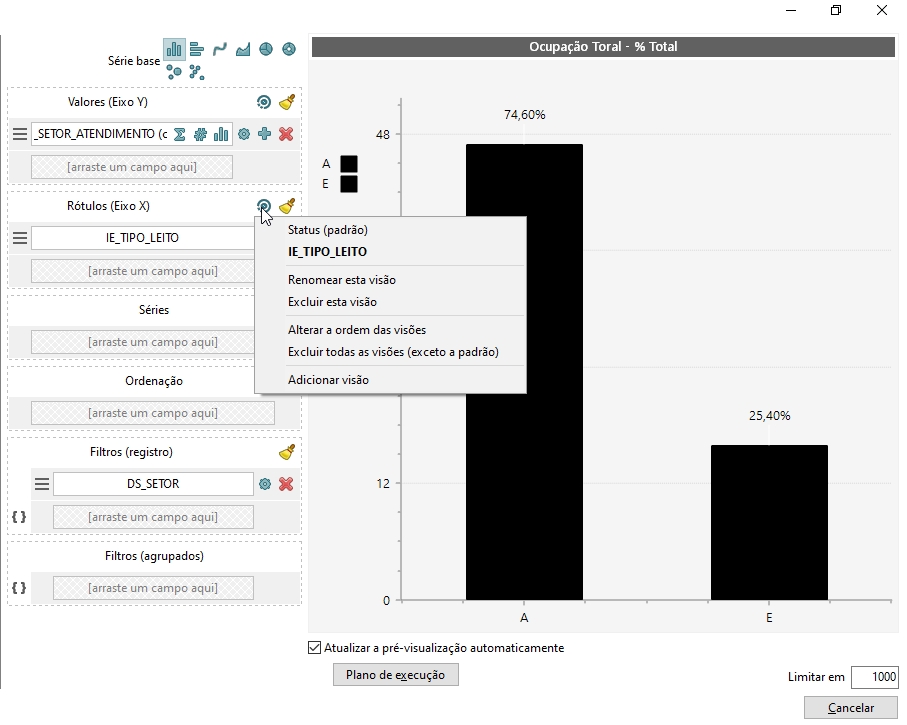Select the donut chart series type
The image size is (907, 725).
click(x=289, y=49)
